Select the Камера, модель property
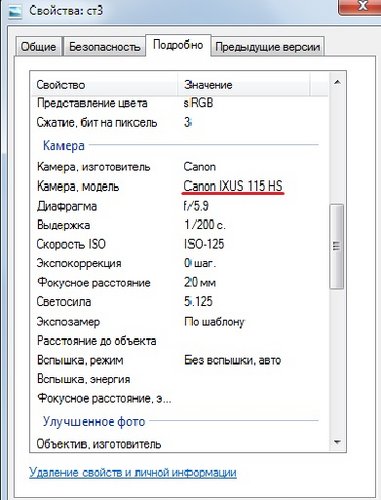381x500 pixels. [x=78, y=186]
